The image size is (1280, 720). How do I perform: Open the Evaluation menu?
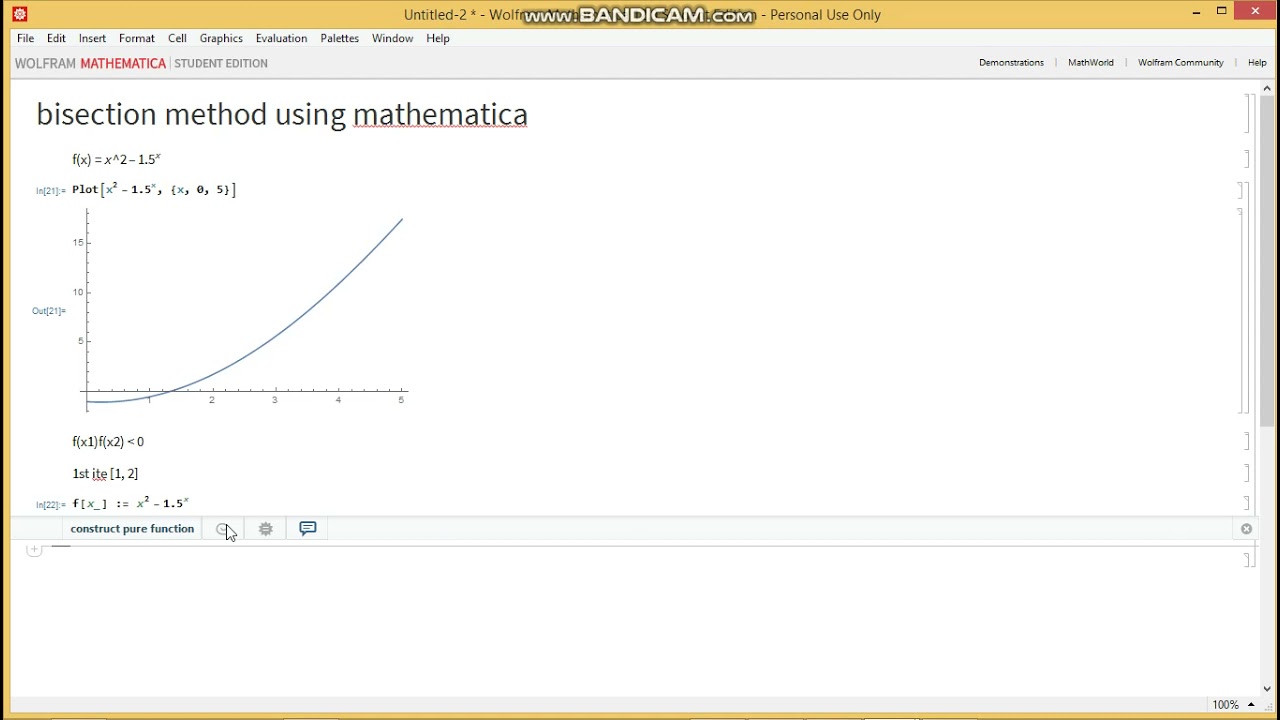click(x=281, y=38)
